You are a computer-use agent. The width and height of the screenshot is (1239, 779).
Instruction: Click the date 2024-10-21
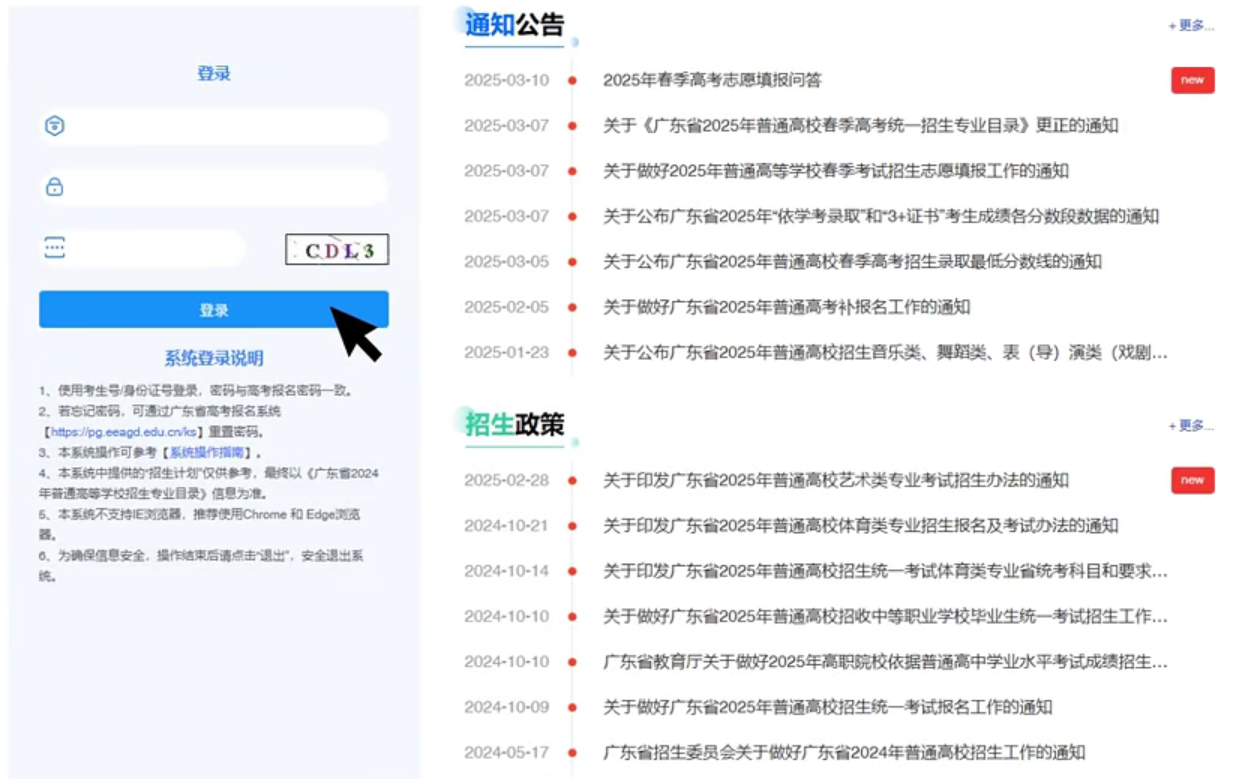click(x=507, y=526)
